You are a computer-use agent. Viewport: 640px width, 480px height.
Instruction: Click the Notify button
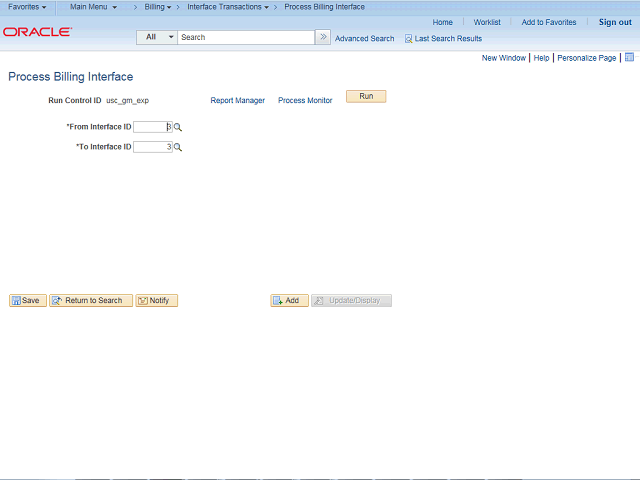coord(157,300)
